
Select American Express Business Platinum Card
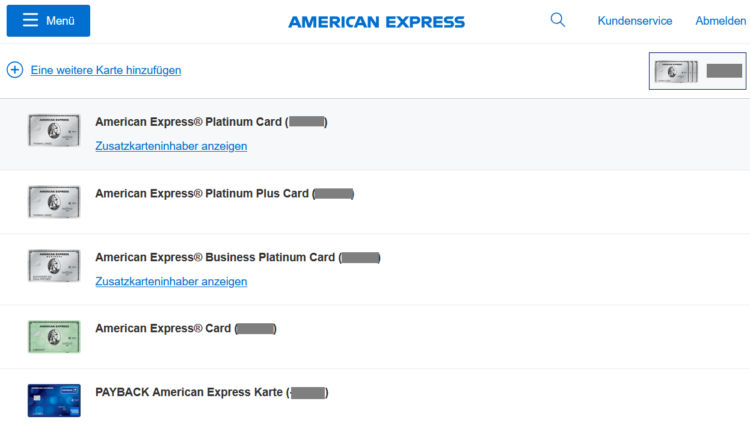pos(214,257)
